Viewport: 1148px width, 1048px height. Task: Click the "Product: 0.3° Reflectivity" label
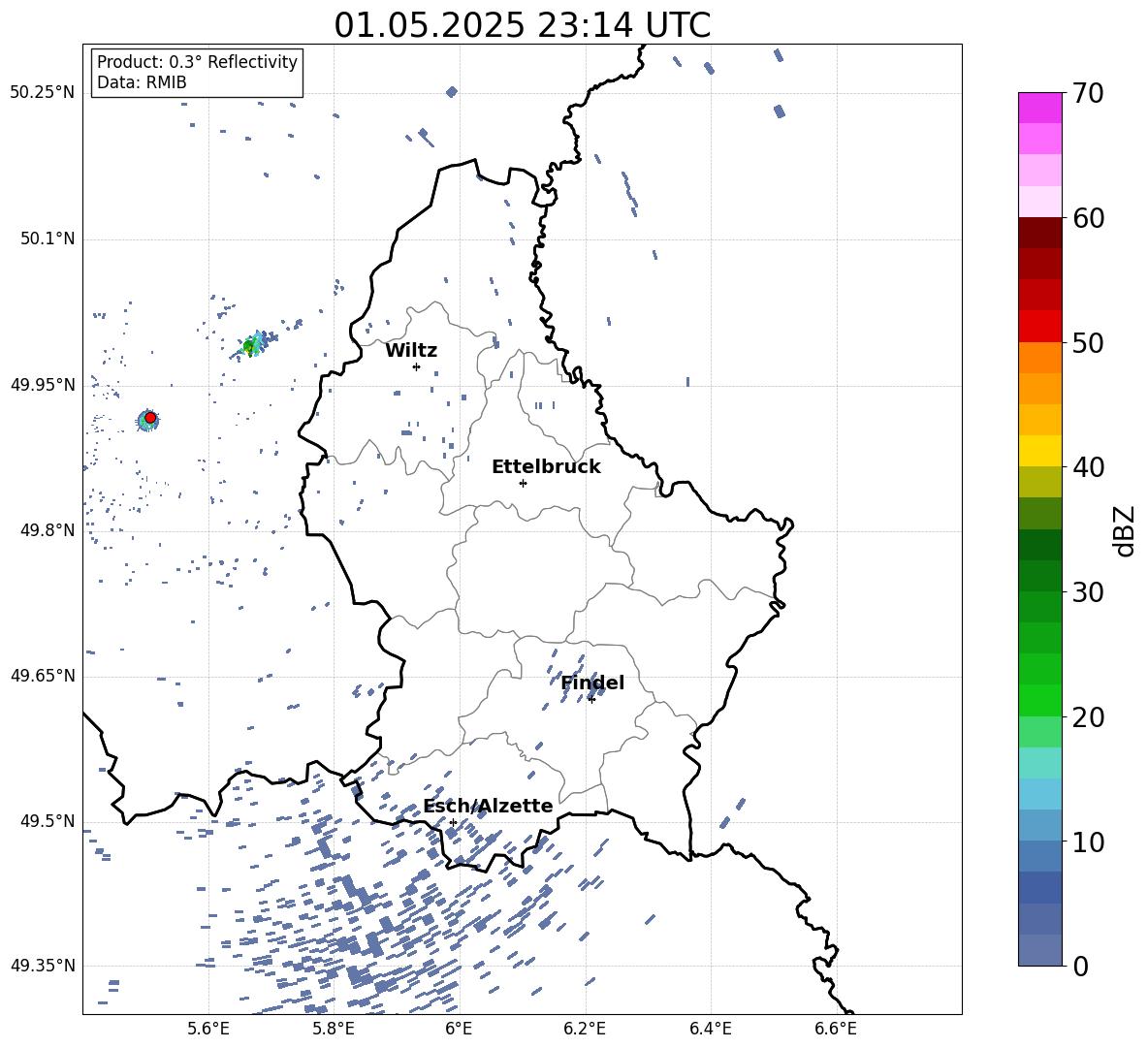[197, 62]
